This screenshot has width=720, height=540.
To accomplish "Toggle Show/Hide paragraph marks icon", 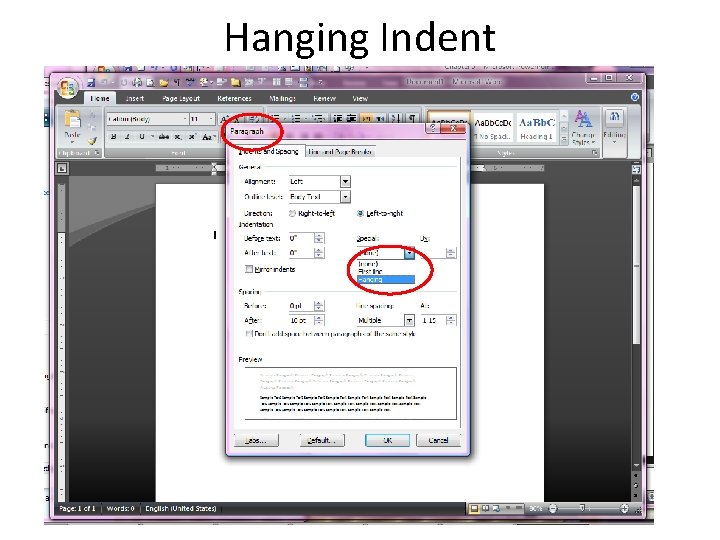I will click(x=413, y=118).
